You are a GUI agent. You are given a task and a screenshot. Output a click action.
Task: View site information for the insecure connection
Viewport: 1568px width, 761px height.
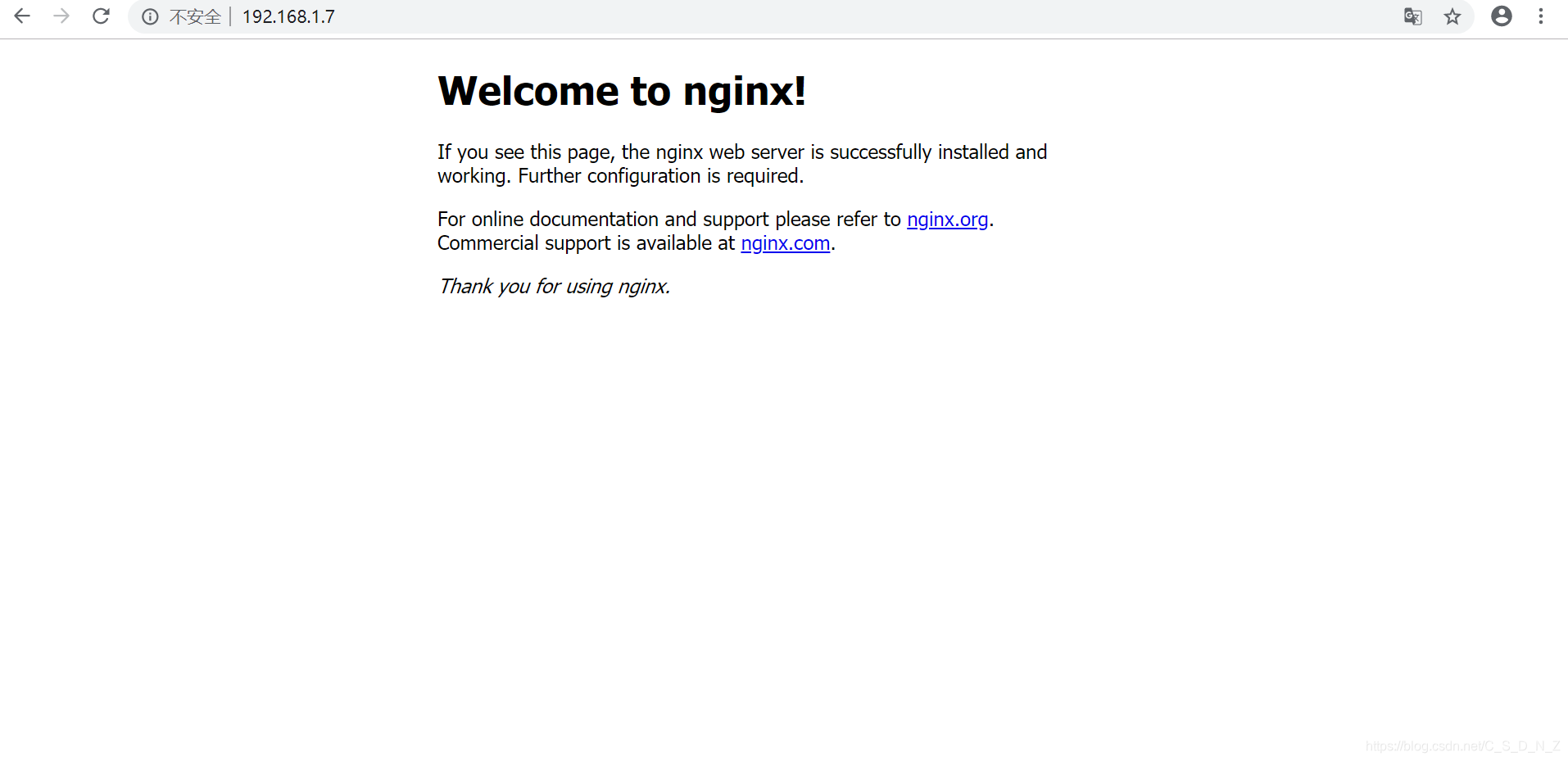150,16
